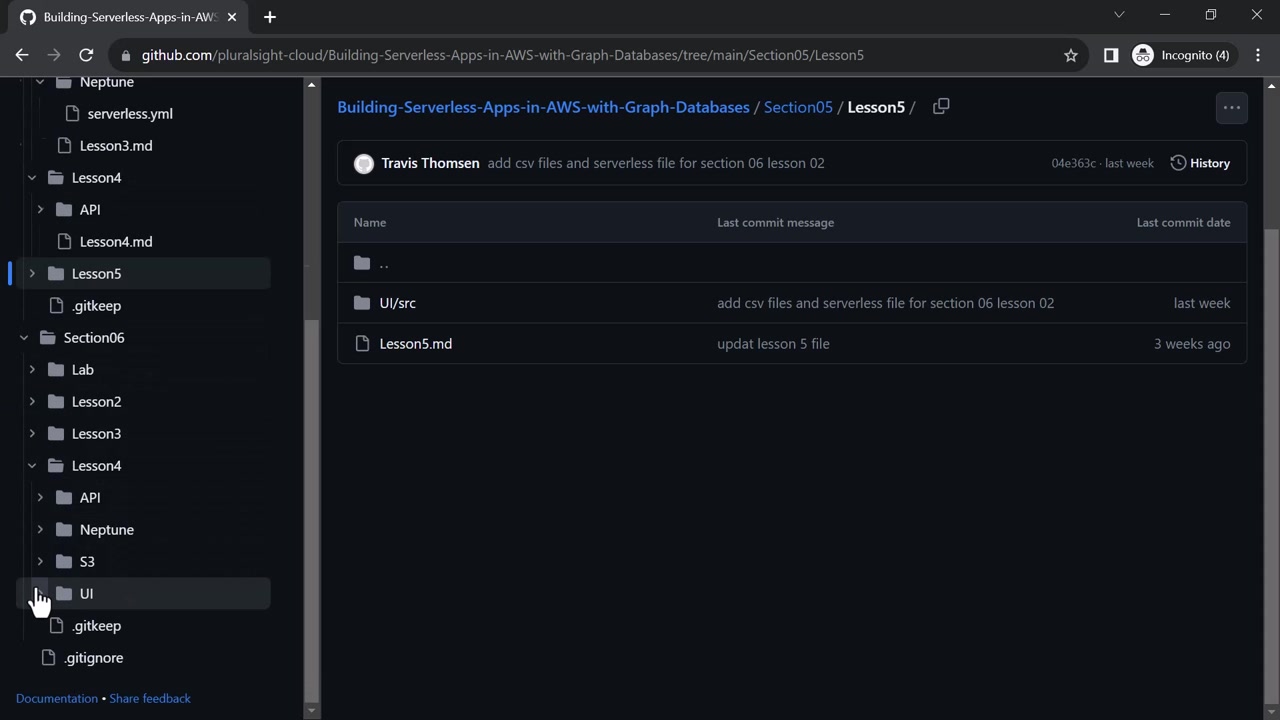Expand the Lab folder in tree
Screen dimensions: 1280x720
32,370
